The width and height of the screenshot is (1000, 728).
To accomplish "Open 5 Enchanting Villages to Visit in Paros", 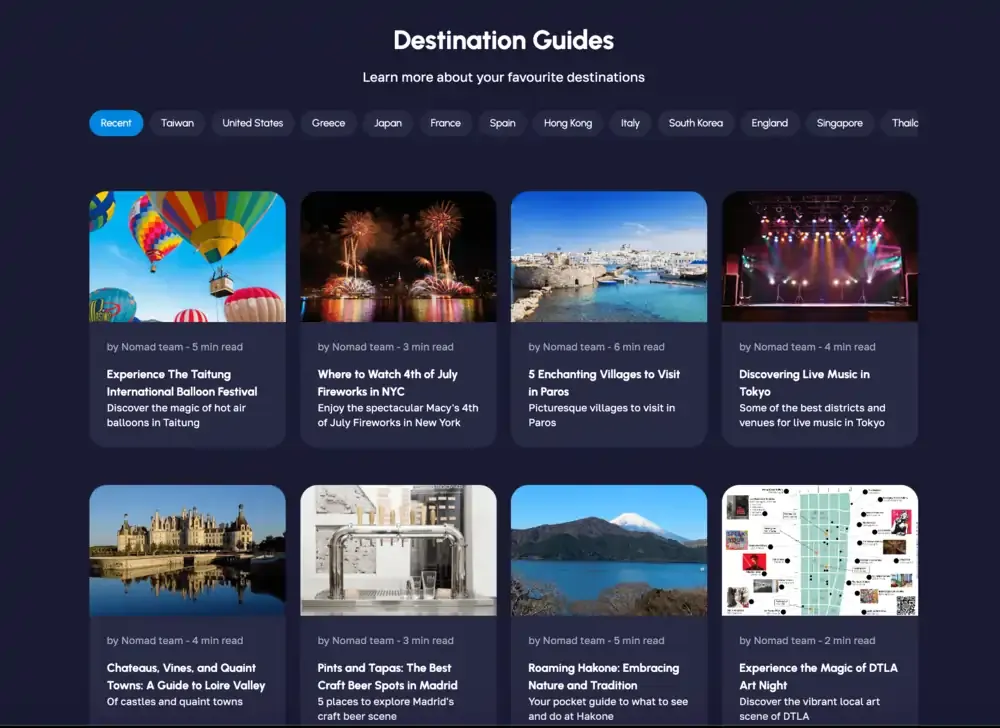I will click(604, 382).
